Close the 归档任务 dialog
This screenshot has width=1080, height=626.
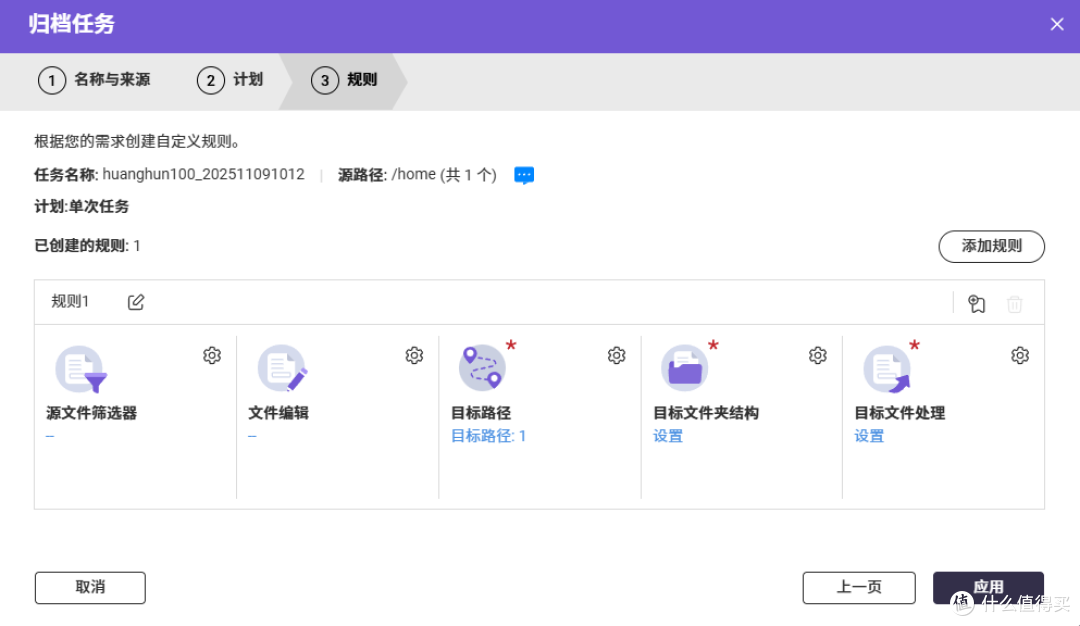click(1057, 24)
